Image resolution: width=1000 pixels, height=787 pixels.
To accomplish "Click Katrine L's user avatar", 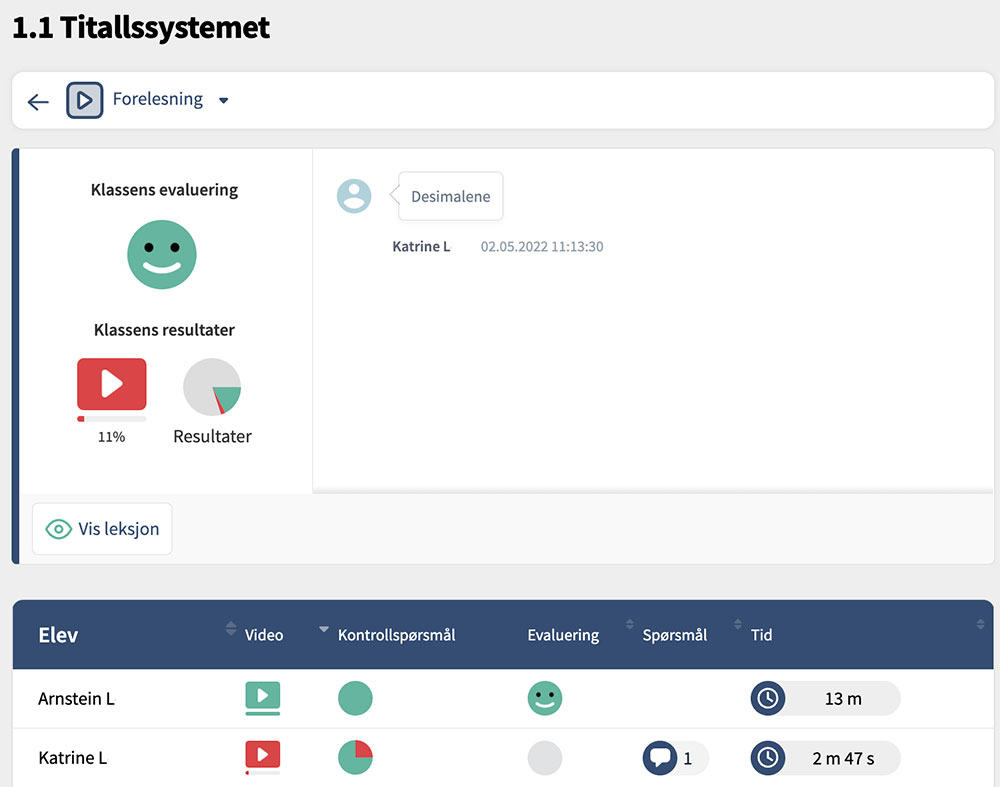I will [x=354, y=196].
